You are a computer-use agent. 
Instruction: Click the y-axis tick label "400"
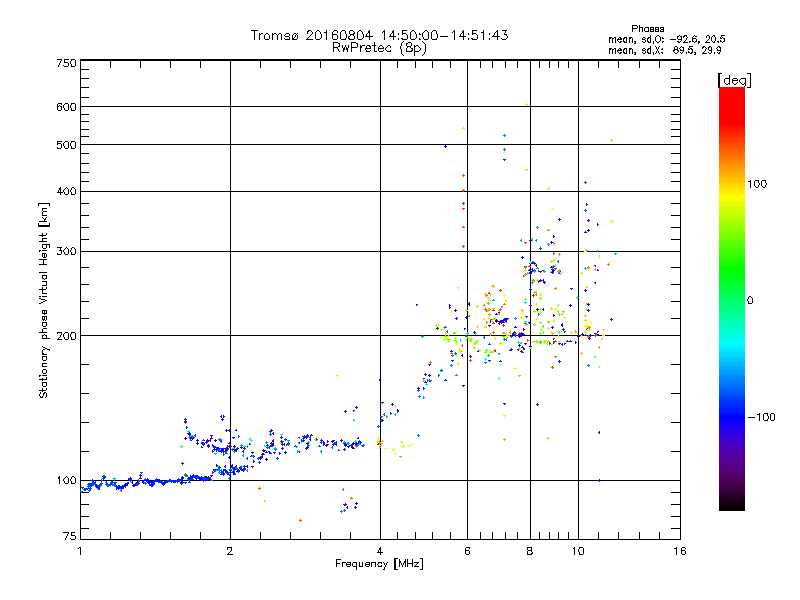click(66, 192)
